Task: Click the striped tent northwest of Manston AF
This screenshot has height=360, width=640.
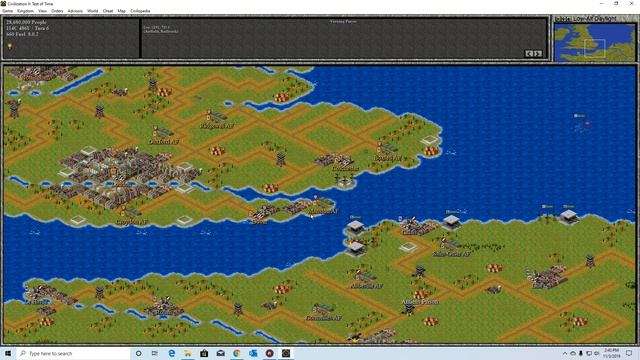Action: click(x=270, y=188)
